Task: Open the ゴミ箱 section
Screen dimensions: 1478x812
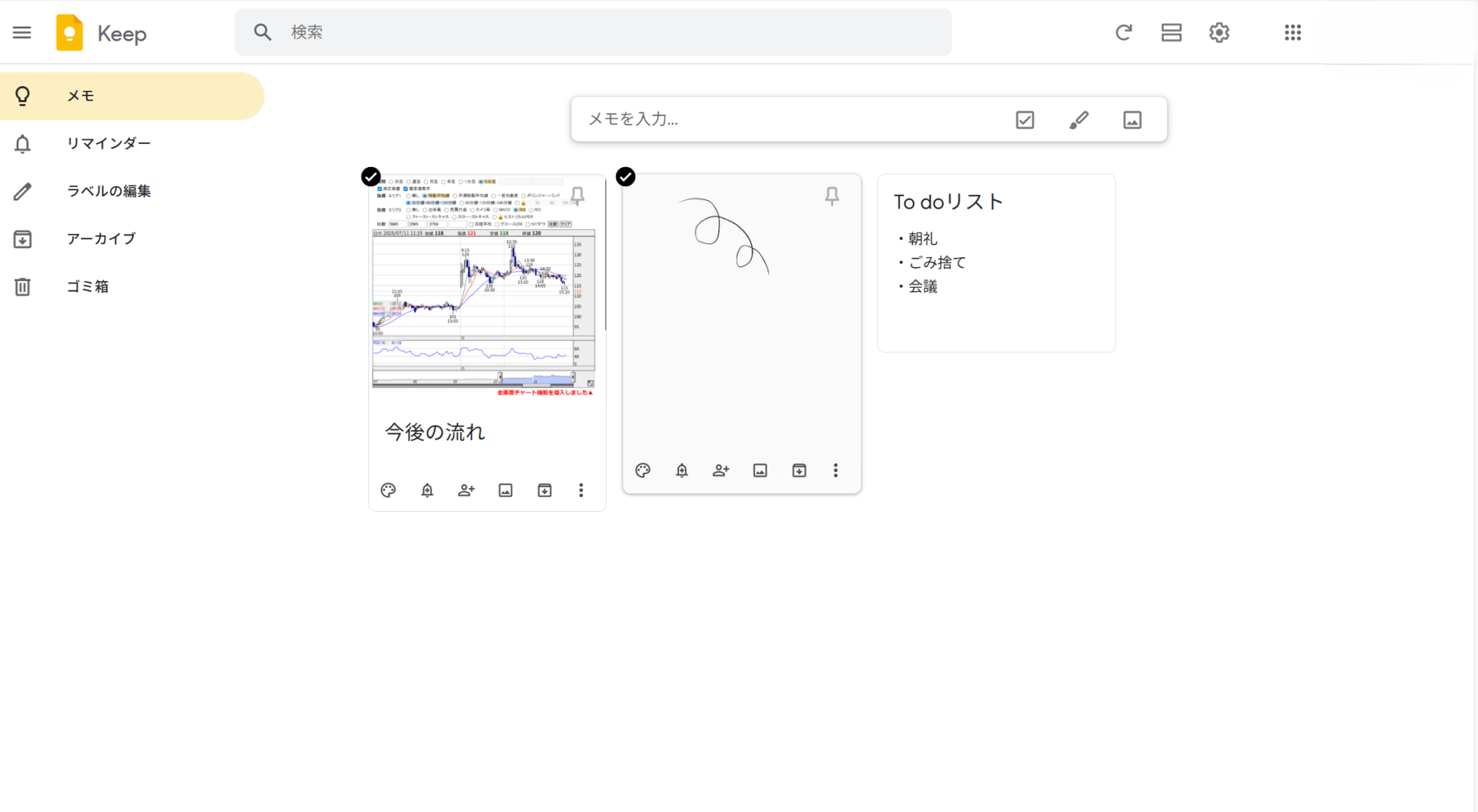Action: (86, 286)
